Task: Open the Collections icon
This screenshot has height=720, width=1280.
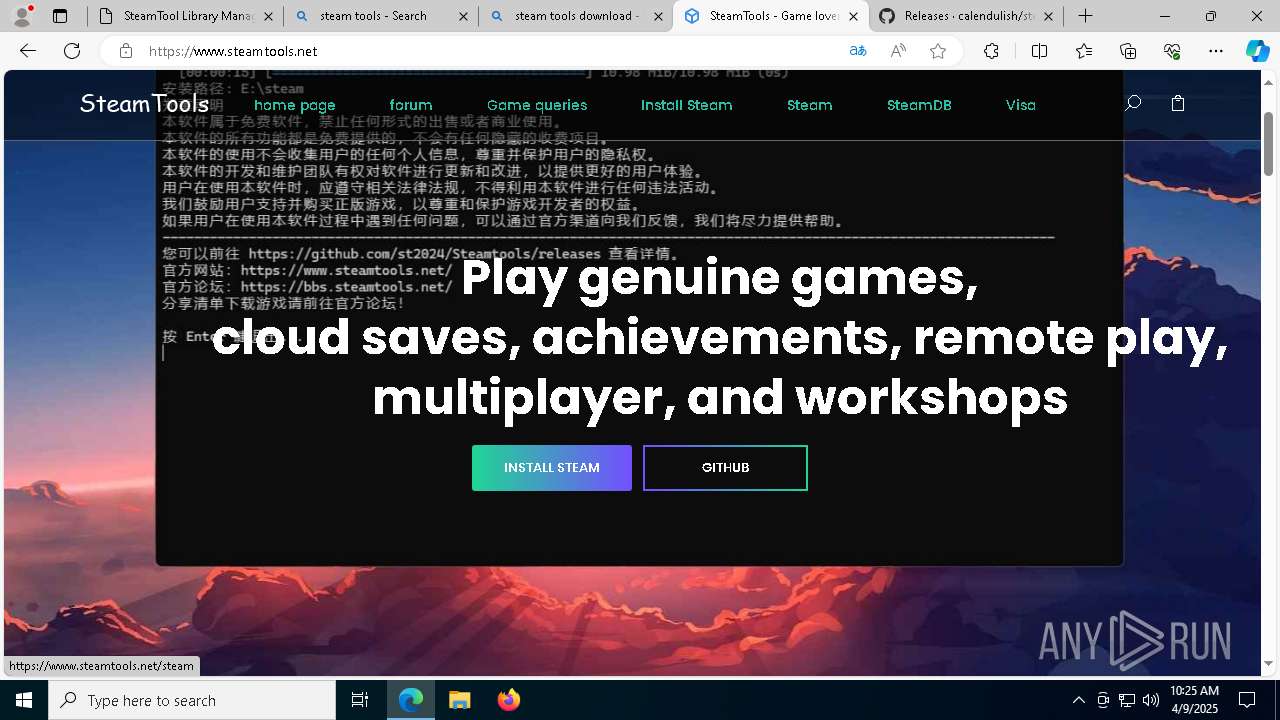Action: tap(1128, 51)
